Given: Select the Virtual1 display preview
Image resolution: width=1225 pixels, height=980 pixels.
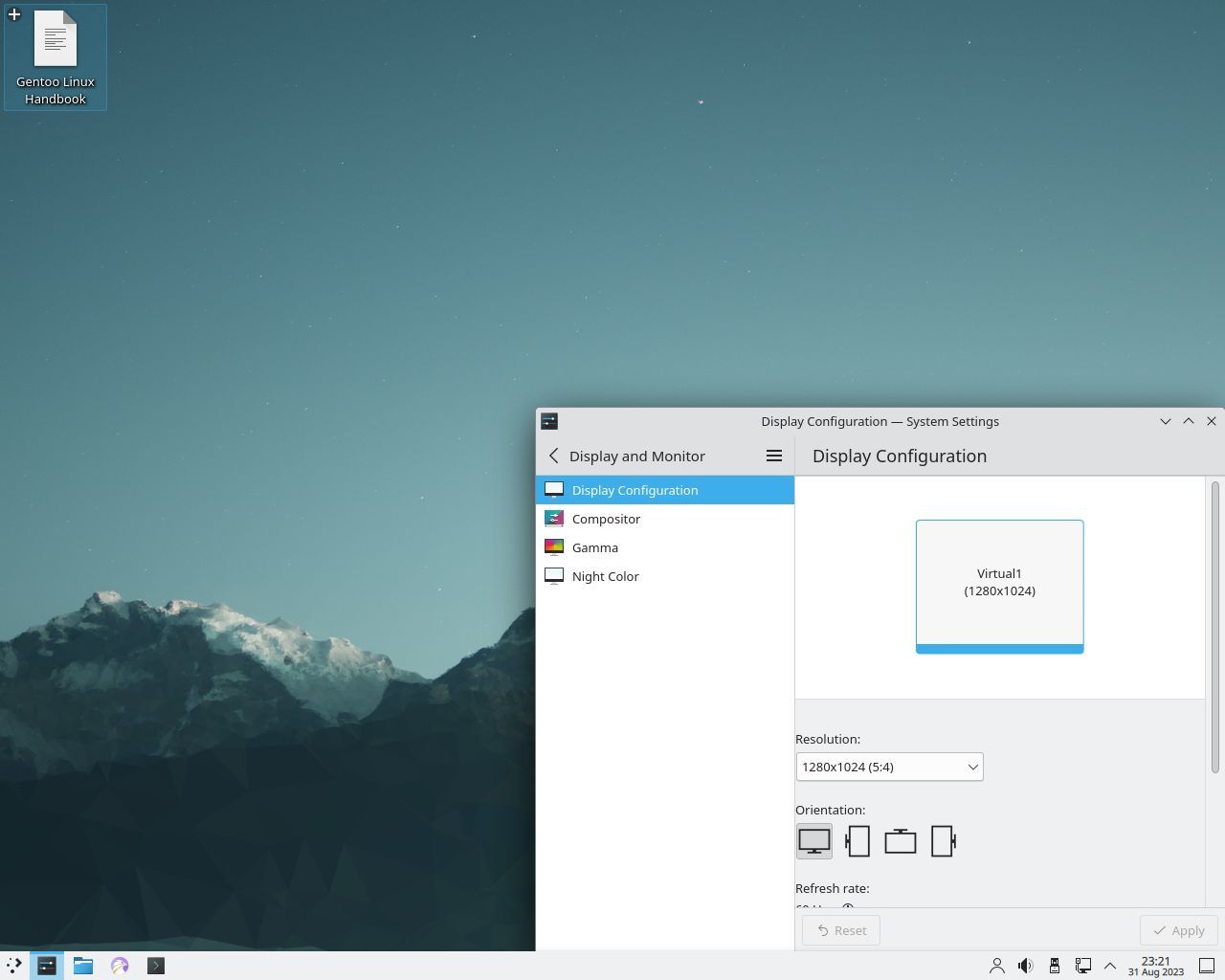Looking at the screenshot, I should click(x=999, y=583).
